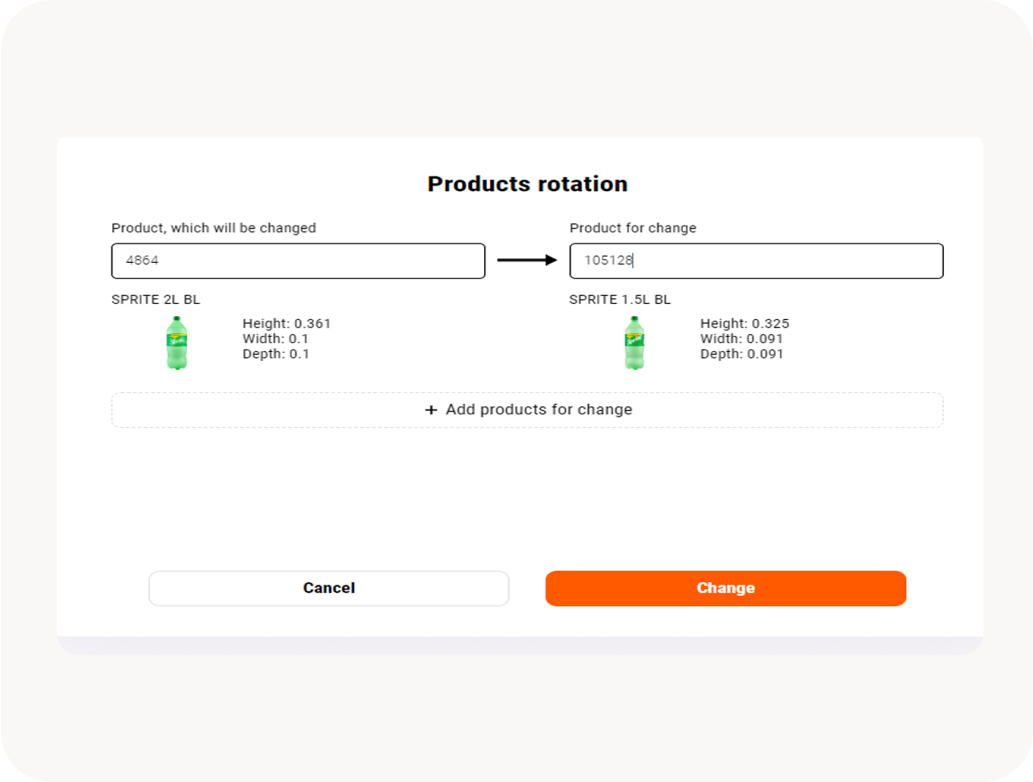Click the plus icon for adding products
The height and width of the screenshot is (782, 1033).
tap(432, 410)
